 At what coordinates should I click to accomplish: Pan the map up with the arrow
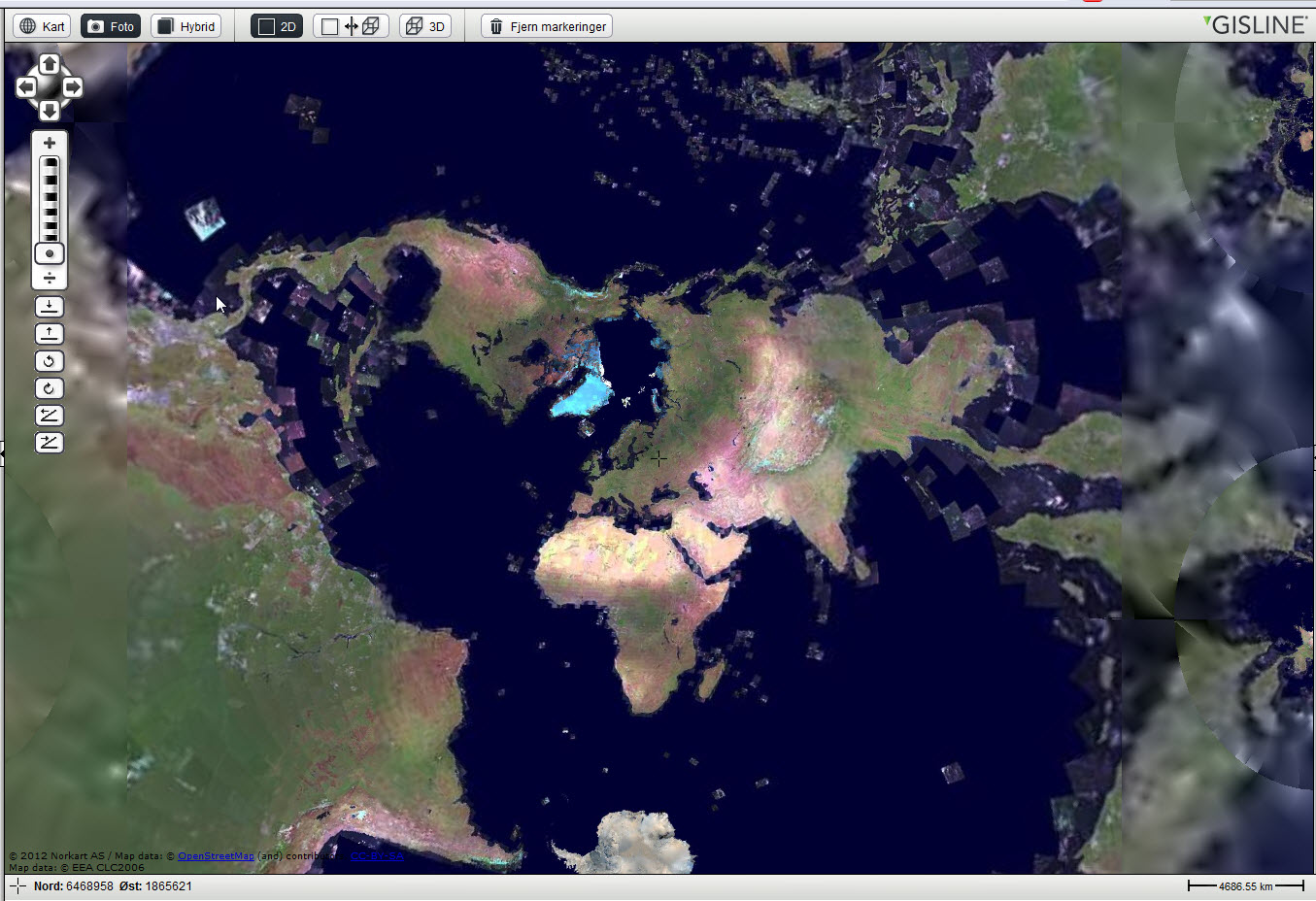50,65
